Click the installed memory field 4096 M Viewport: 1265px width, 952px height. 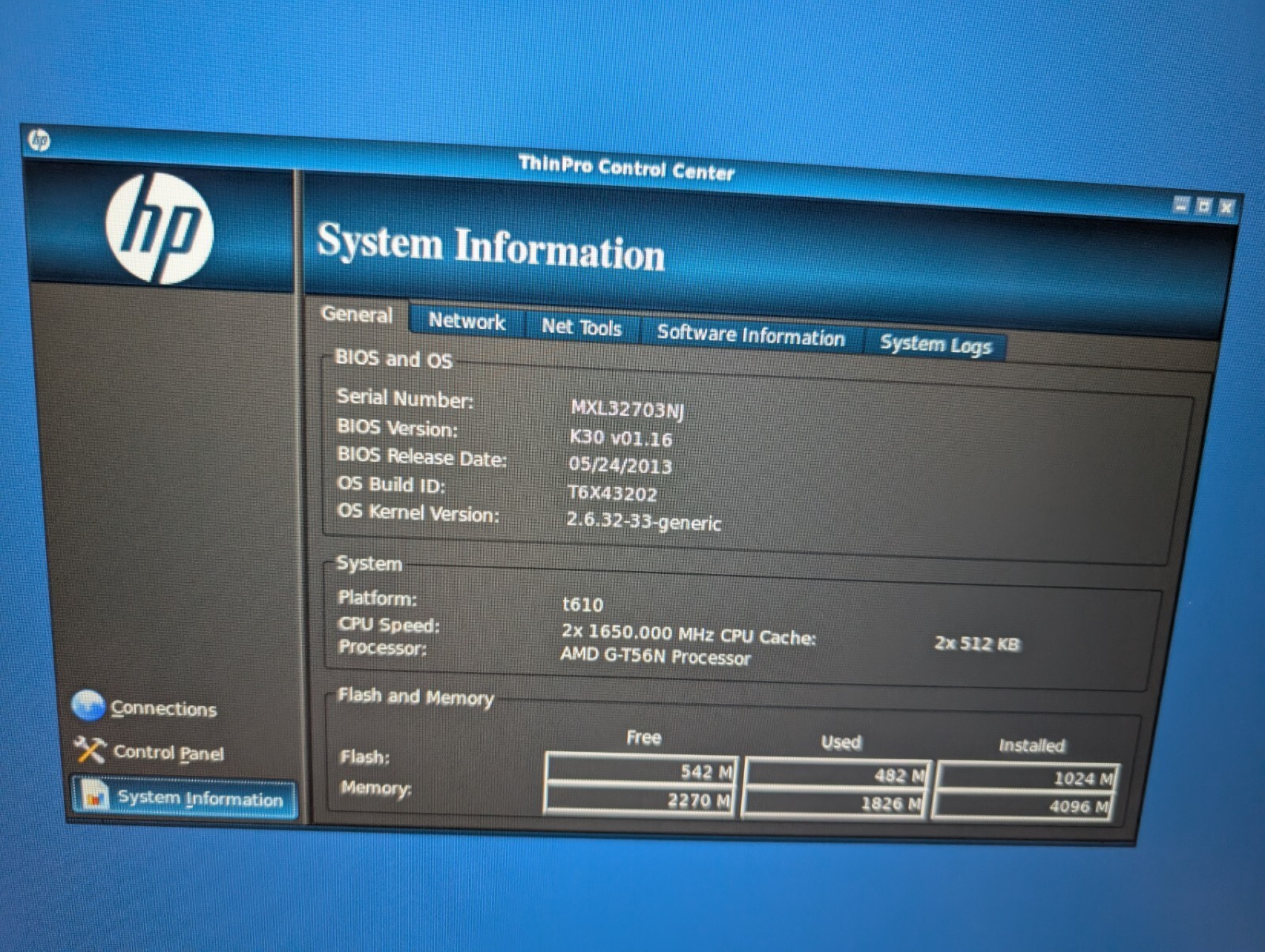tap(1024, 807)
